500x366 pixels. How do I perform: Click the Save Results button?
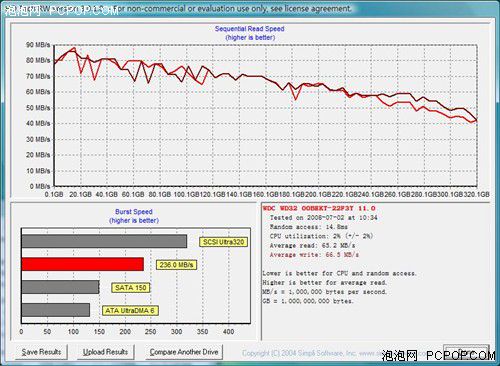coord(41,352)
